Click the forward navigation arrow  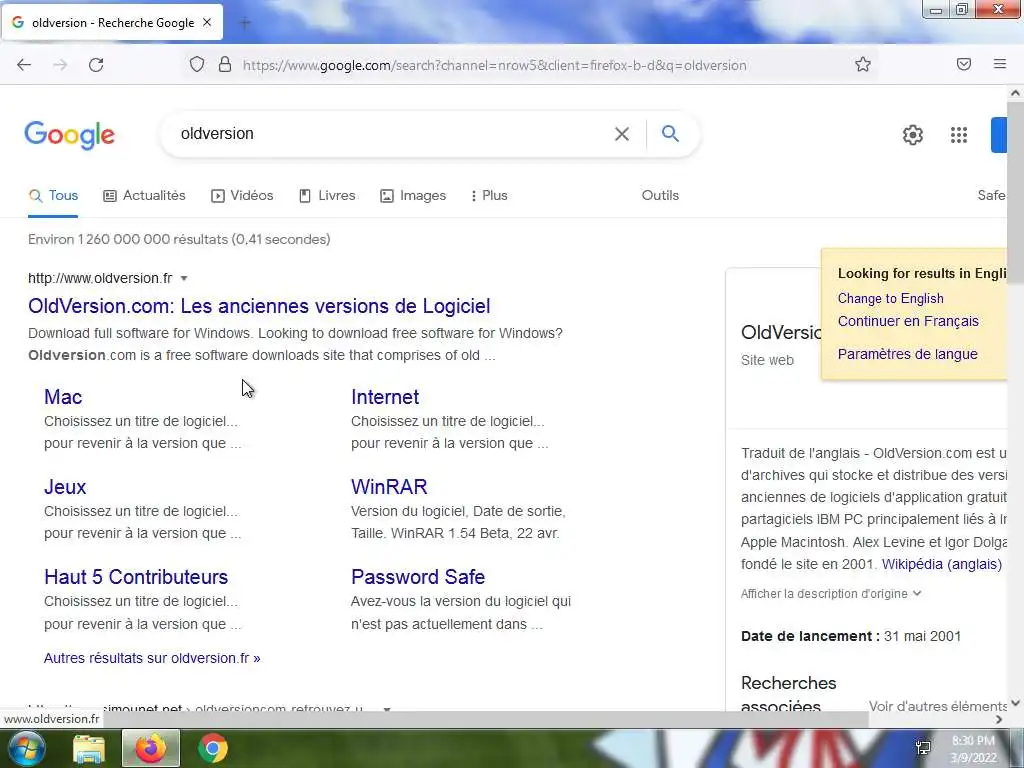click(60, 65)
